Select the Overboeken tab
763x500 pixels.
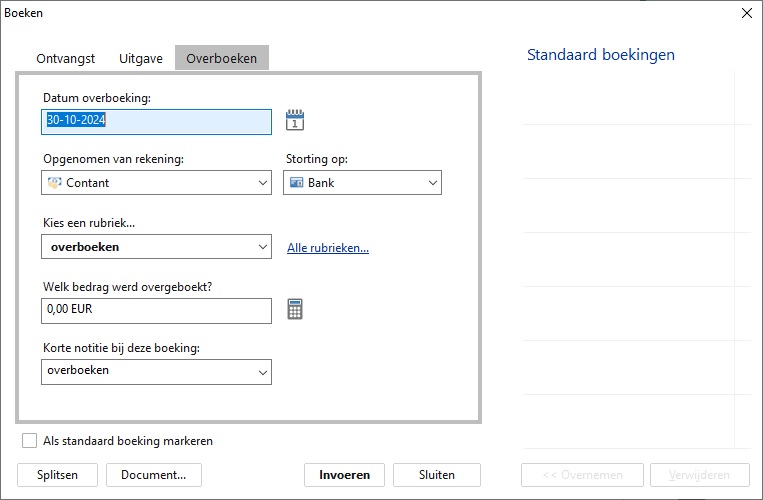click(x=221, y=58)
